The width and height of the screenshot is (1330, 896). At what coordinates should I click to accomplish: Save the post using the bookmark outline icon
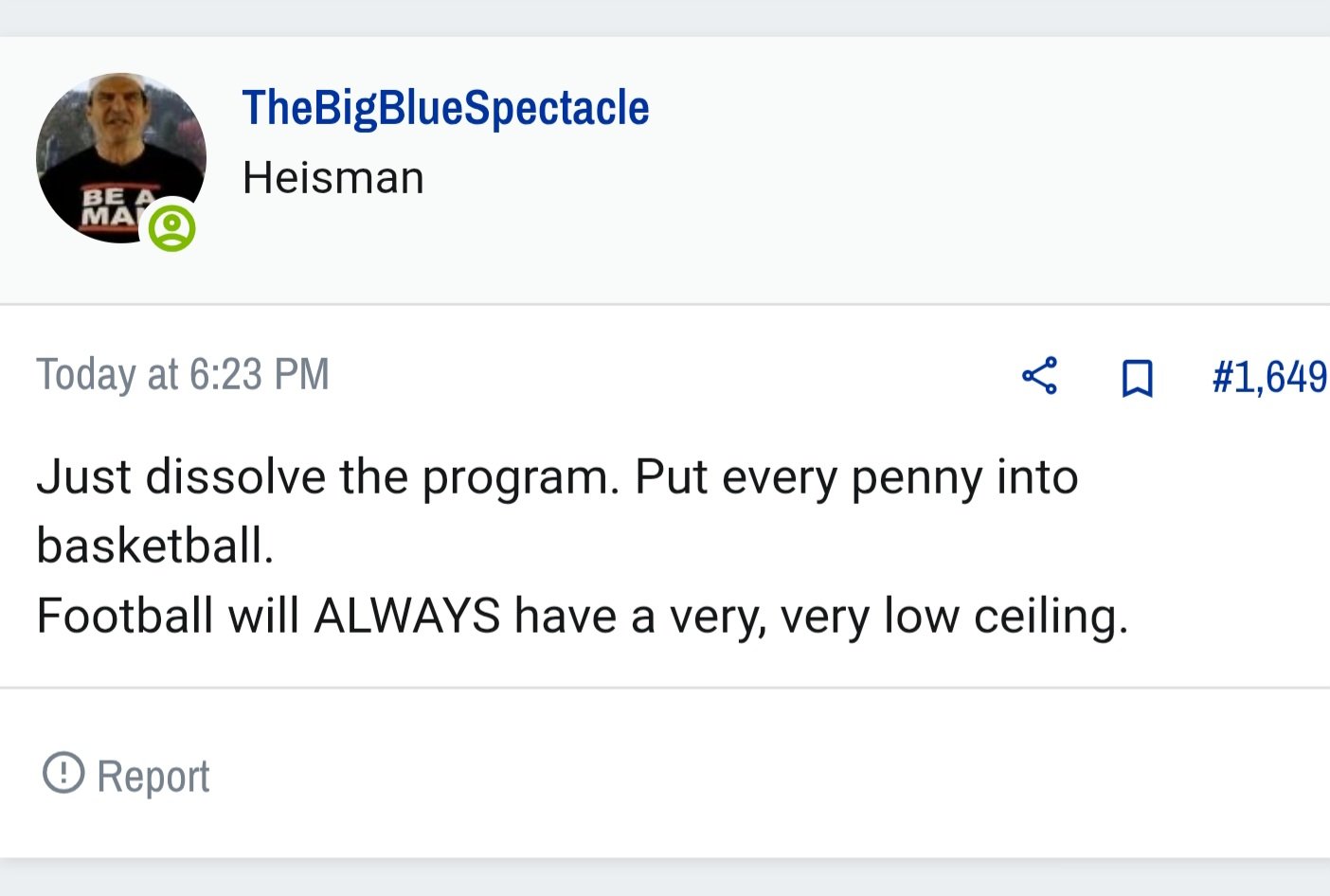pos(1137,377)
